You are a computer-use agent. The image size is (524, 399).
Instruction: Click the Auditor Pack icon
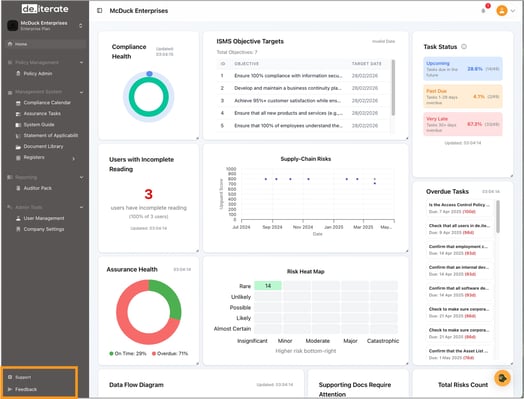pos(18,188)
